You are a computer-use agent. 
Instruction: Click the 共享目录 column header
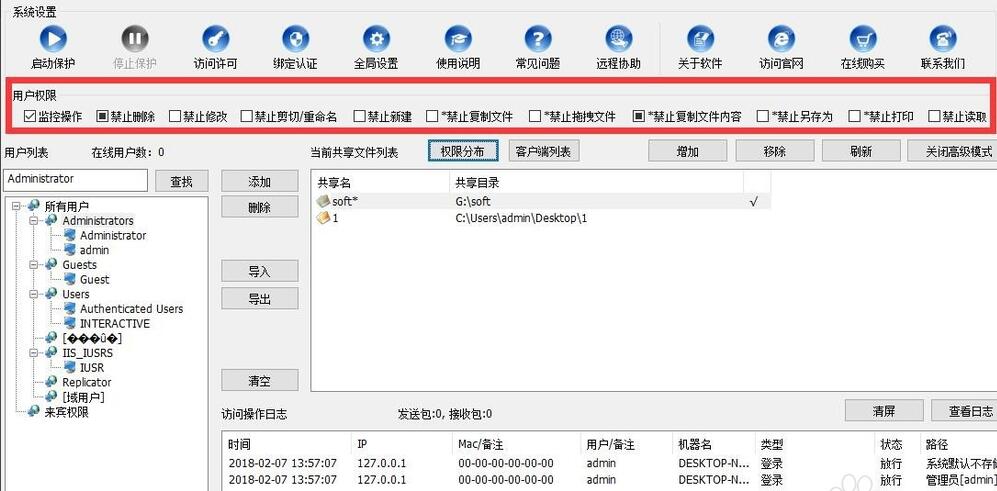tap(596, 183)
